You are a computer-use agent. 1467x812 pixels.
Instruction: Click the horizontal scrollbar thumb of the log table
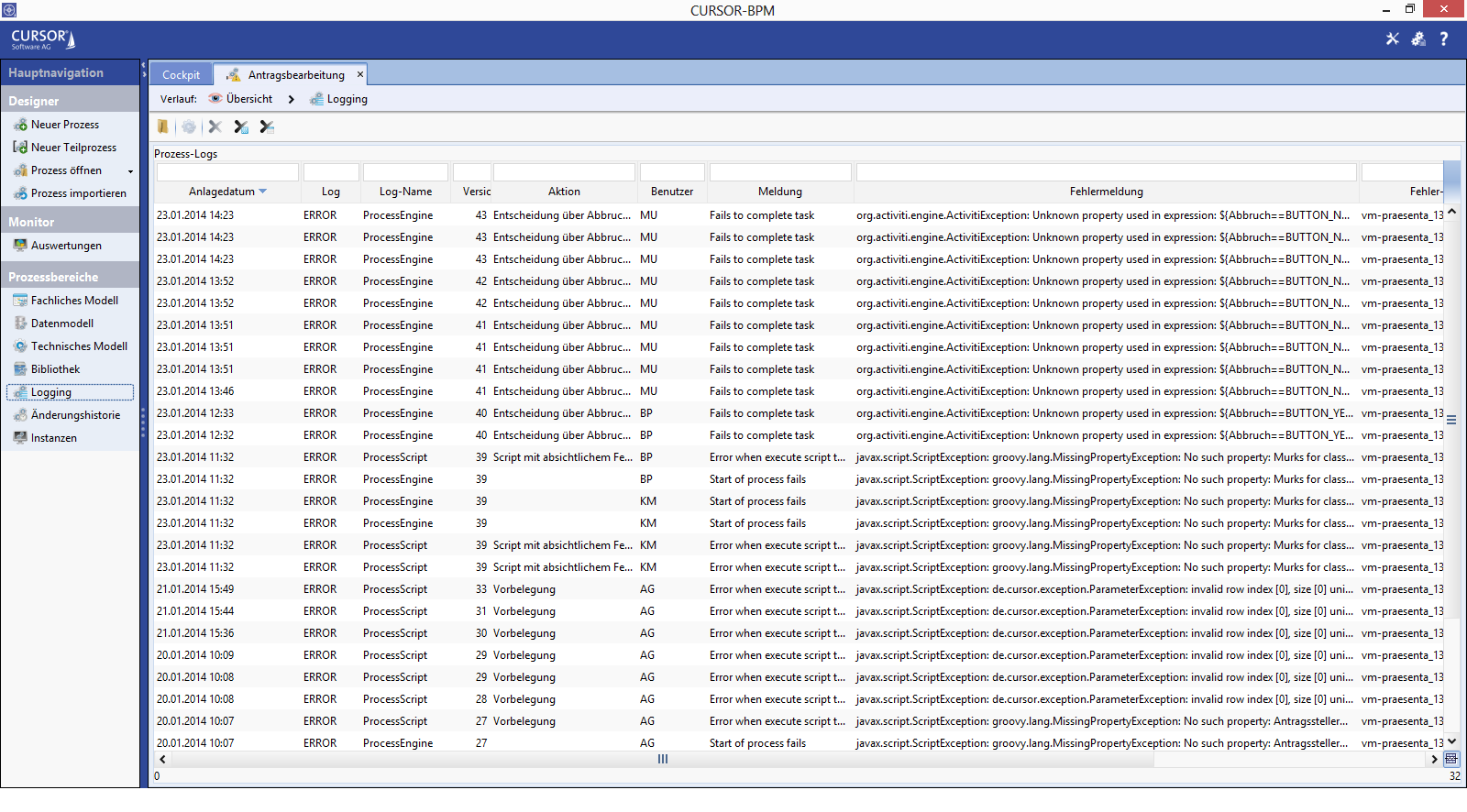point(663,759)
